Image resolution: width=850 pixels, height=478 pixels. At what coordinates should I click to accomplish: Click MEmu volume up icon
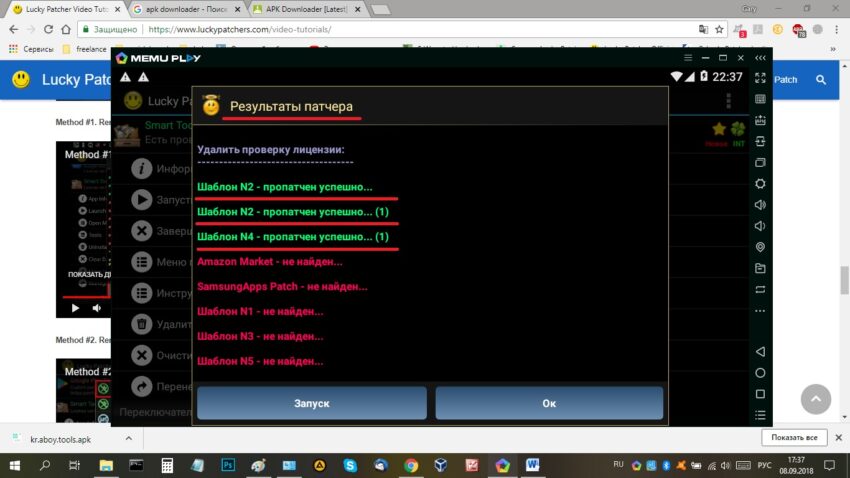coord(760,205)
